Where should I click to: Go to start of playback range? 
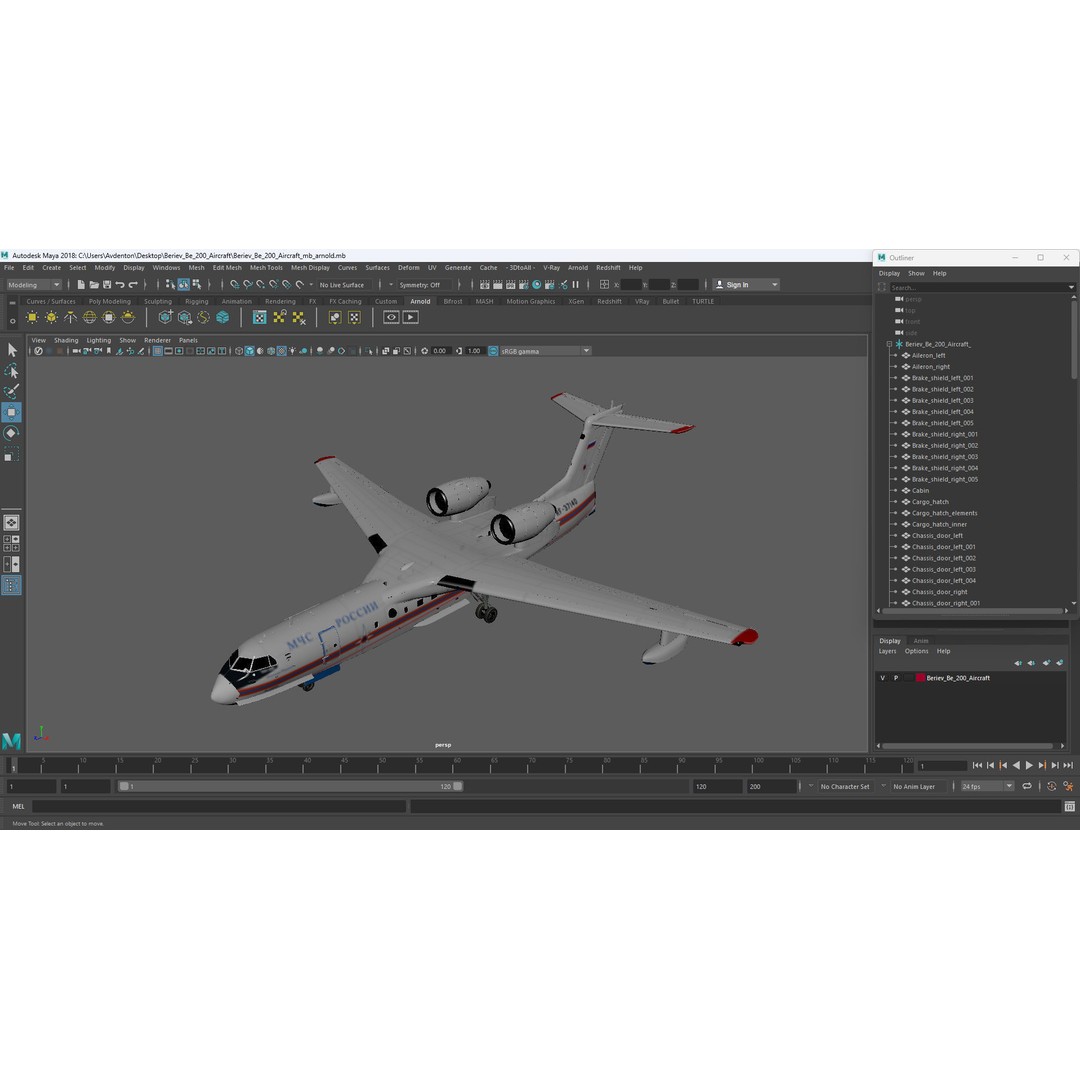977,765
